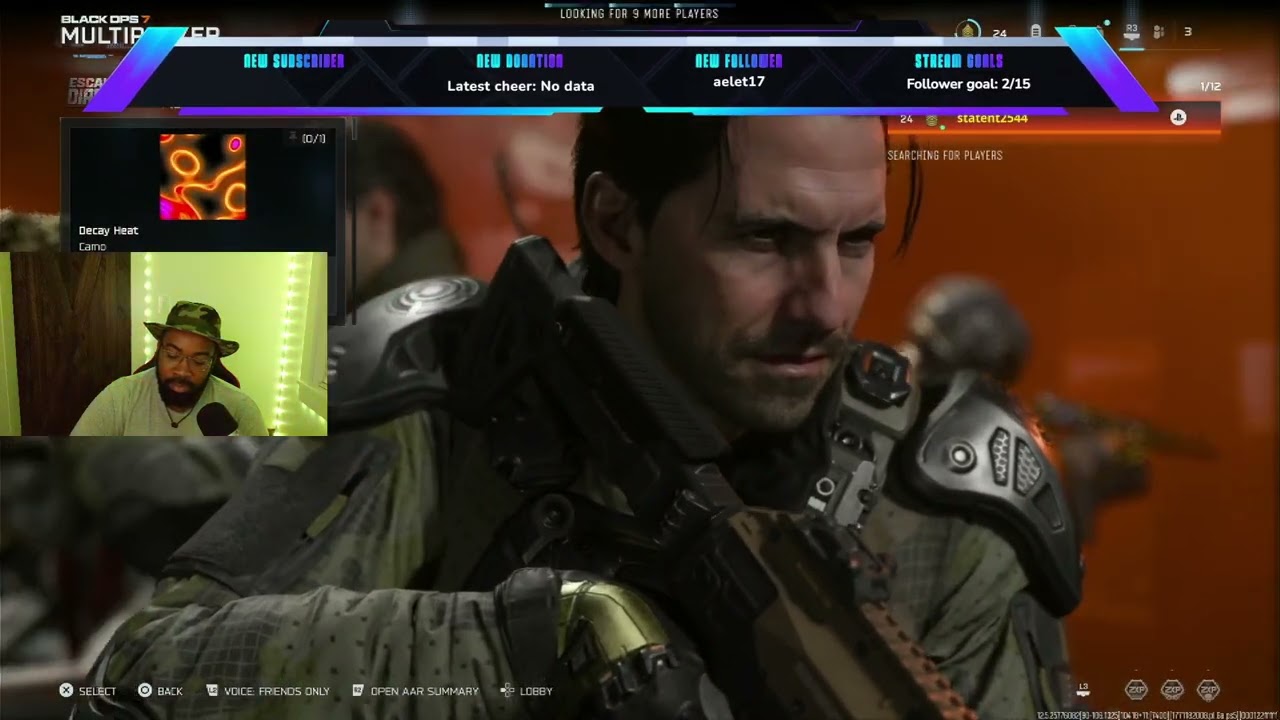Click the statent2544 player name row

[1054, 118]
